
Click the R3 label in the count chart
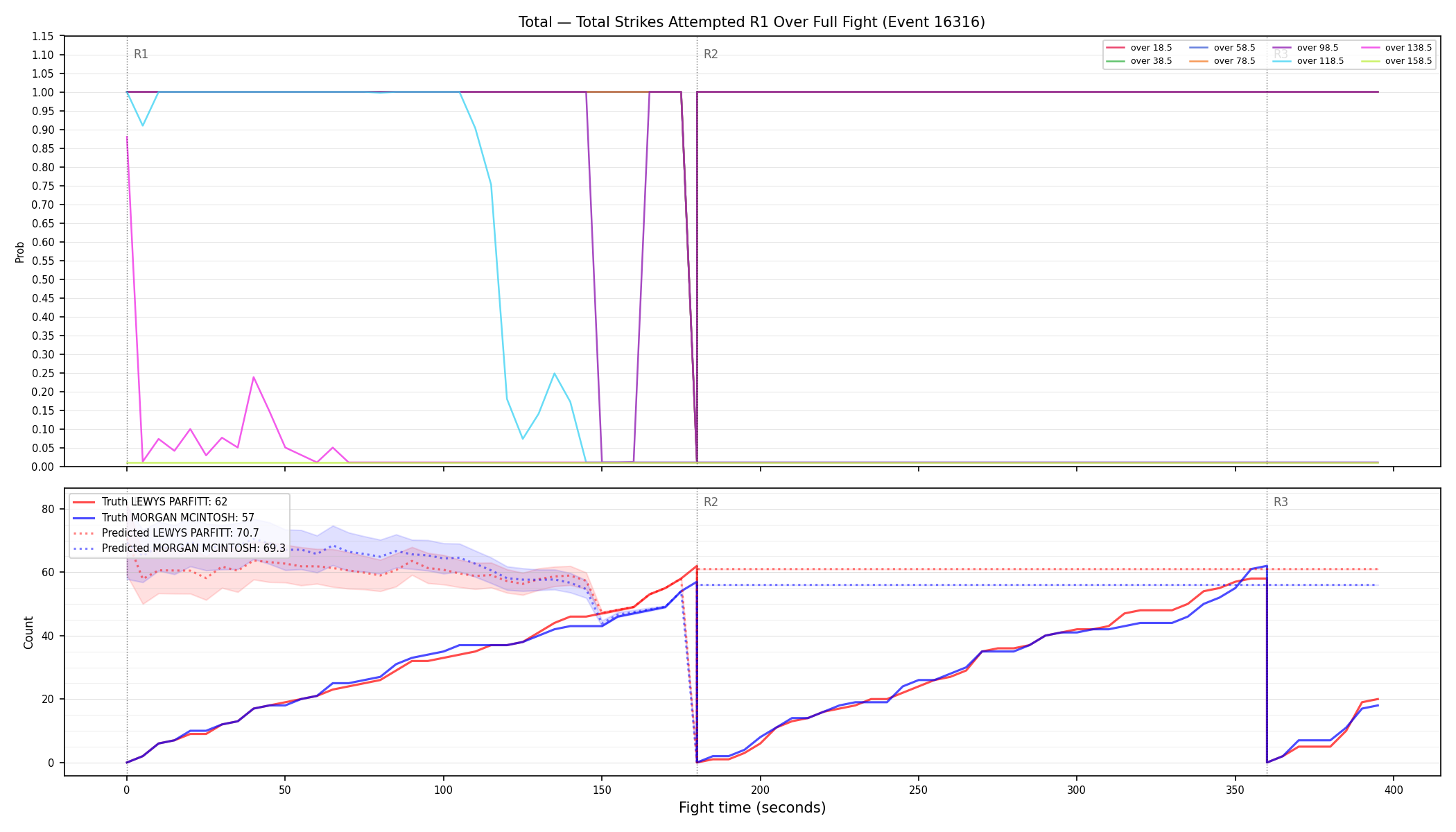point(1281,502)
